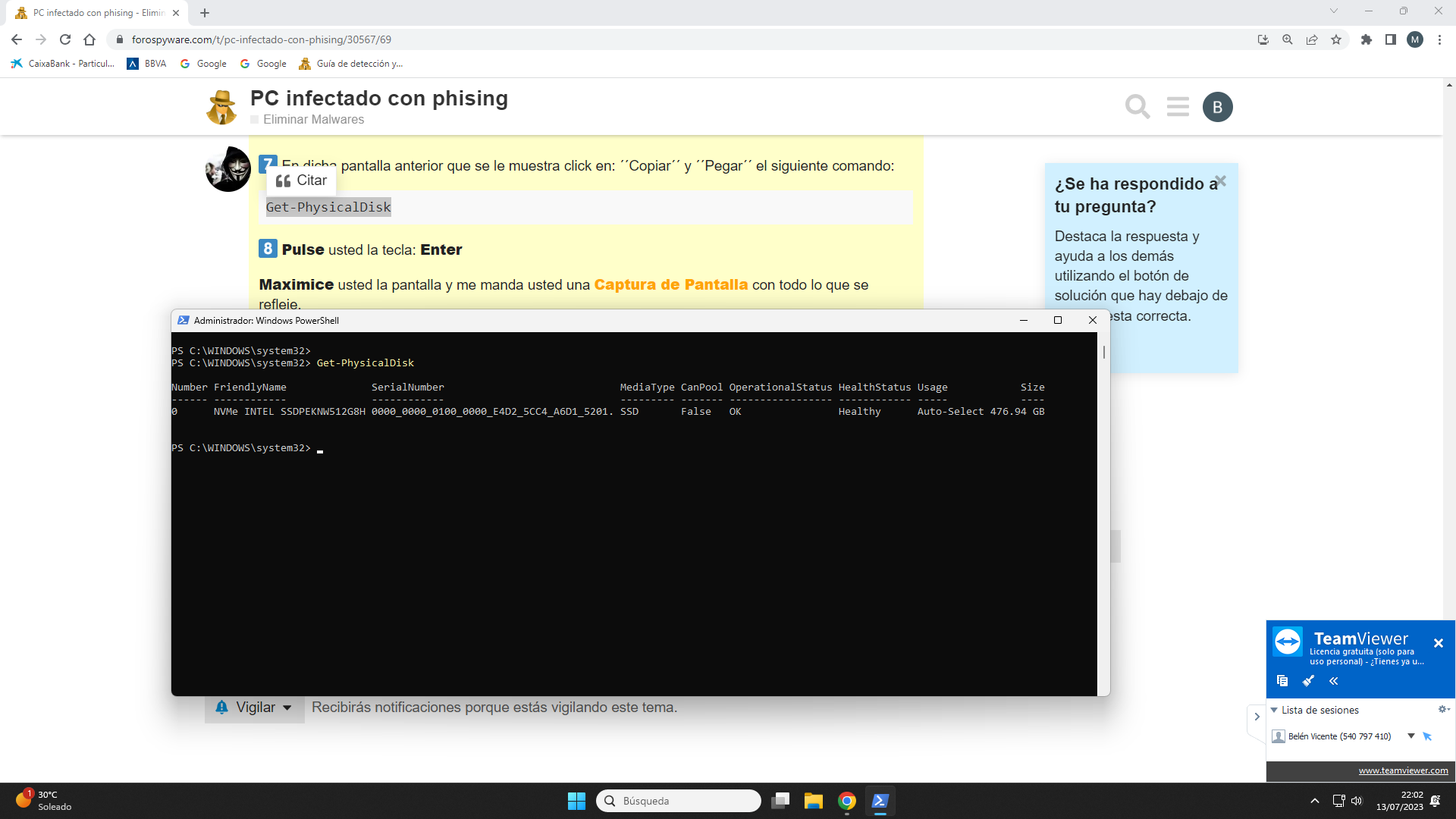Click the TeamViewer whiteboard brush icon
The image size is (1456, 819).
[1308, 681]
